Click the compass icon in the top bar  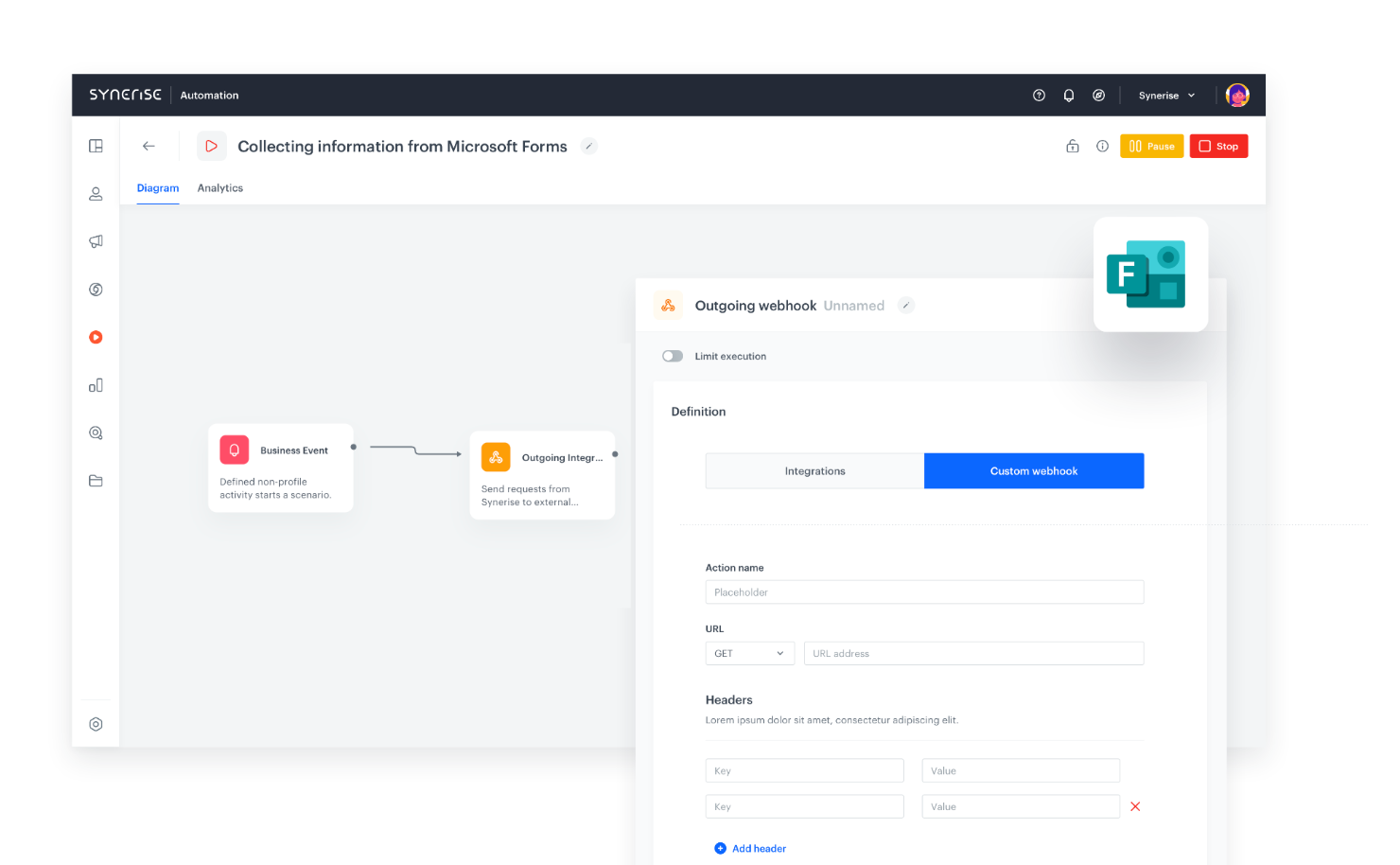click(x=1098, y=95)
